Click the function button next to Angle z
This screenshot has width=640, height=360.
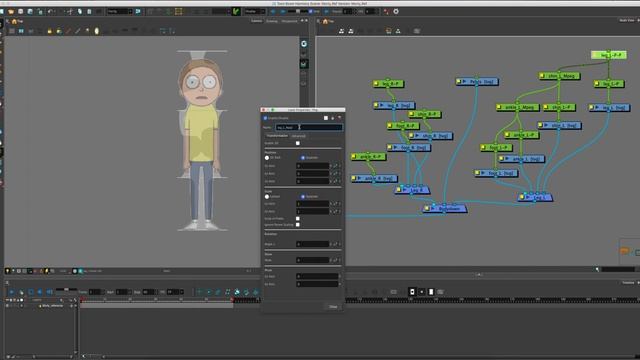[336, 244]
